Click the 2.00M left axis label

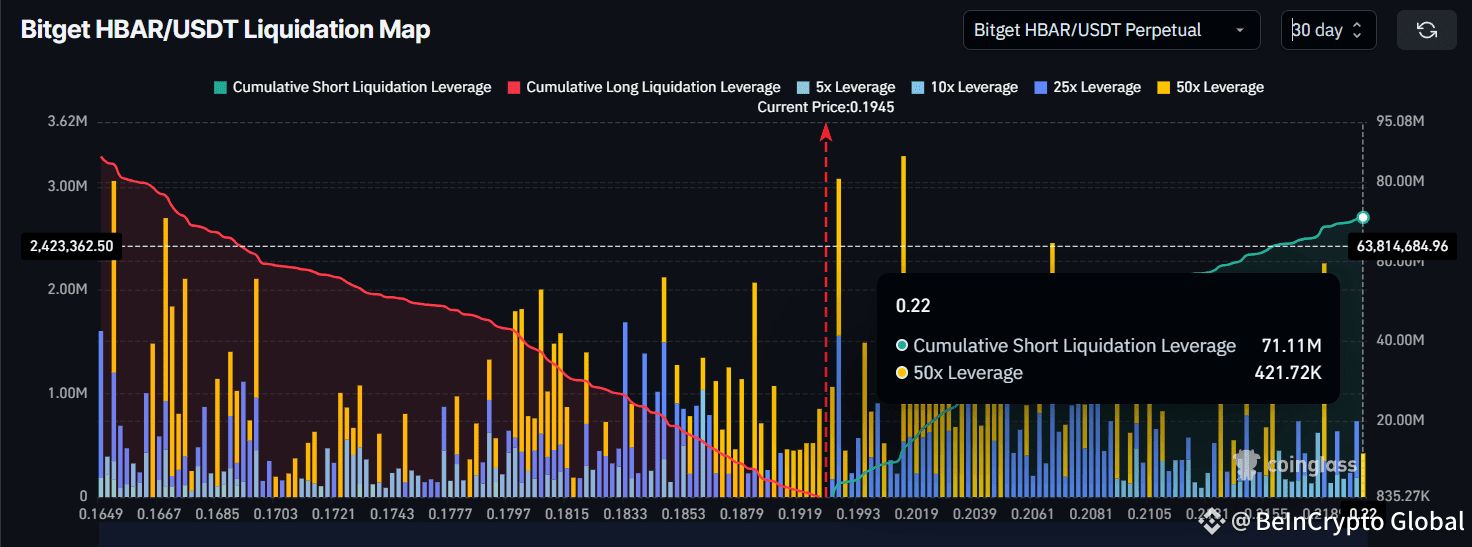coord(67,289)
